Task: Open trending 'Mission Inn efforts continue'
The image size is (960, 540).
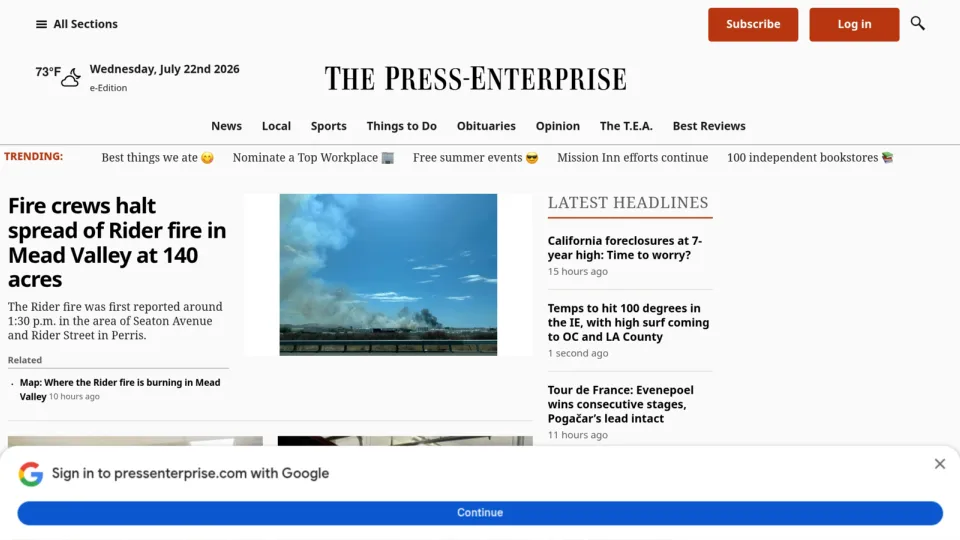Action: coord(632,158)
